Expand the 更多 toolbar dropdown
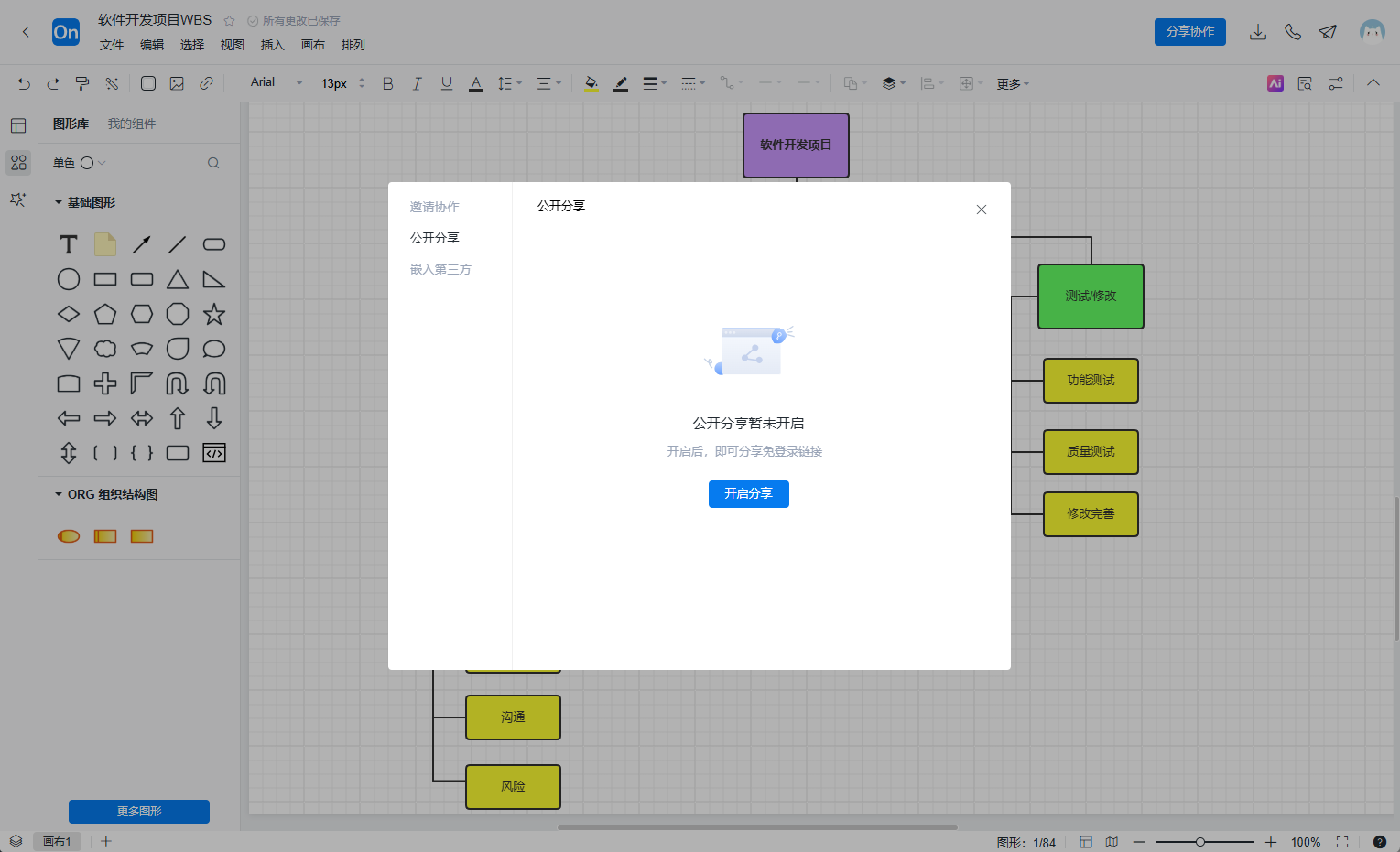 [x=1013, y=83]
